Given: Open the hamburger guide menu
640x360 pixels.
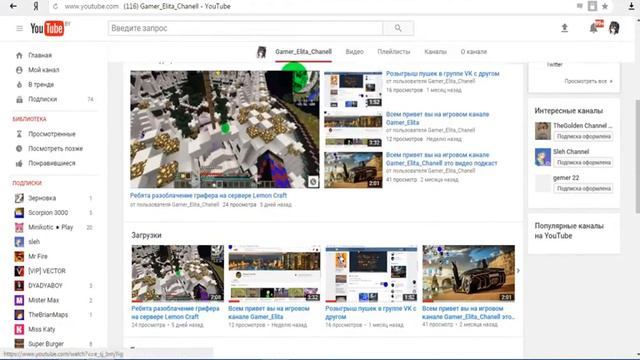Looking at the screenshot, I should click(x=19, y=28).
